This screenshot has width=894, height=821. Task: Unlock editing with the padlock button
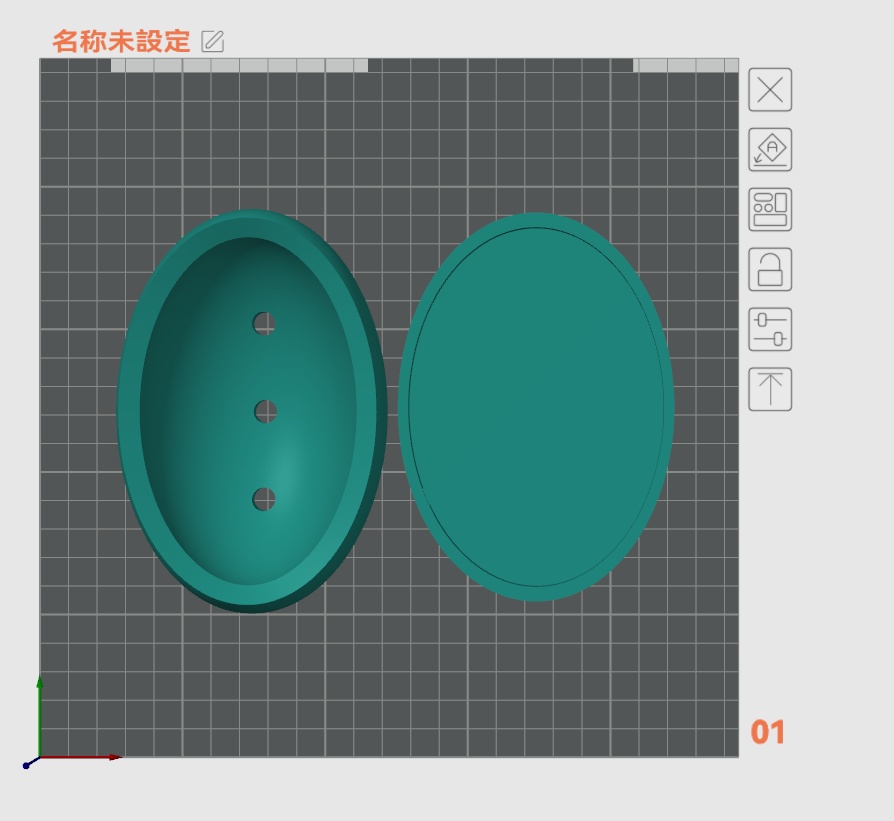click(770, 270)
